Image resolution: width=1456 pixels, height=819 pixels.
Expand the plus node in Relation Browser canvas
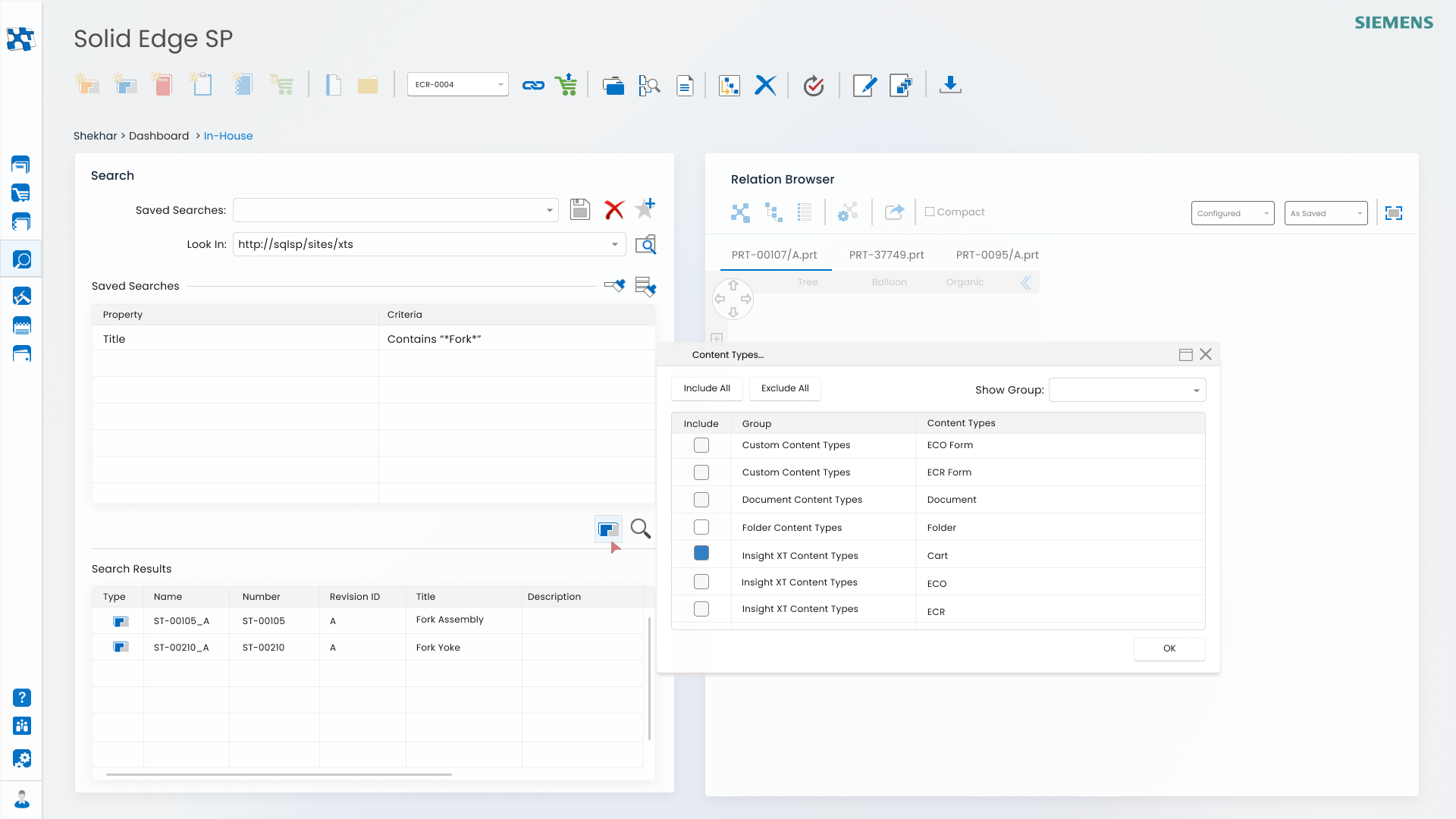[x=717, y=338]
